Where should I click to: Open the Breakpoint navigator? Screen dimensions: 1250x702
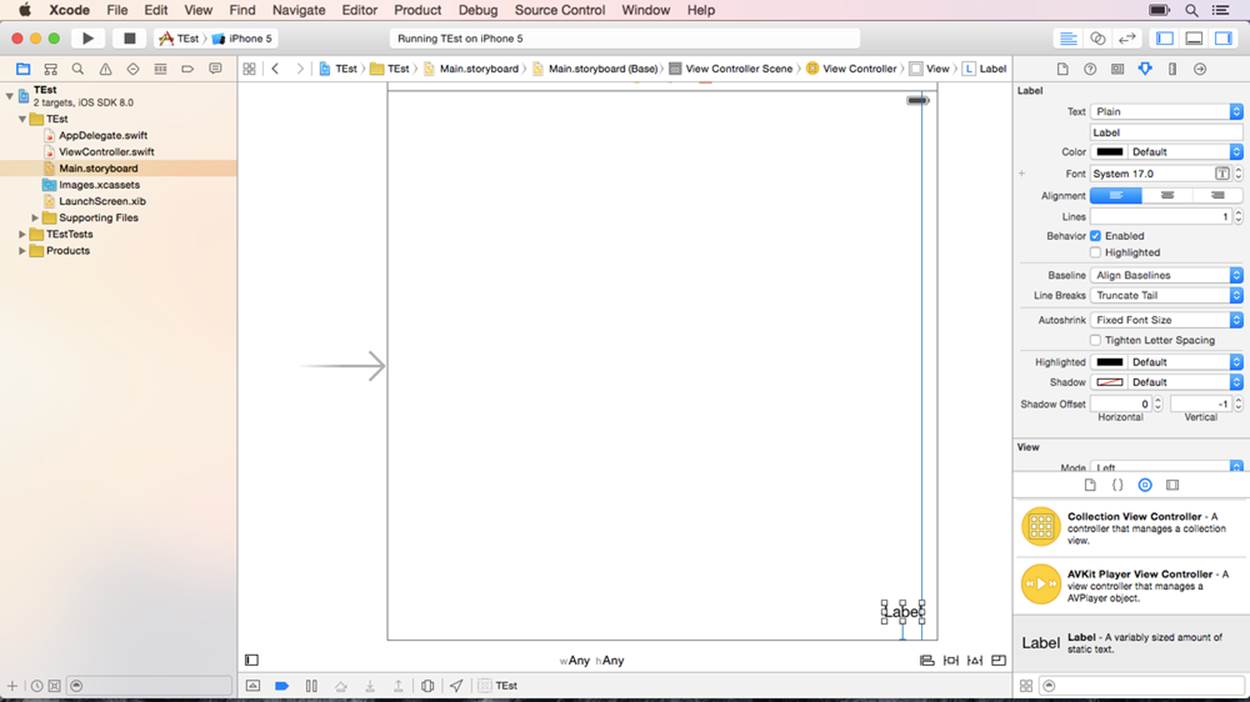[187, 69]
